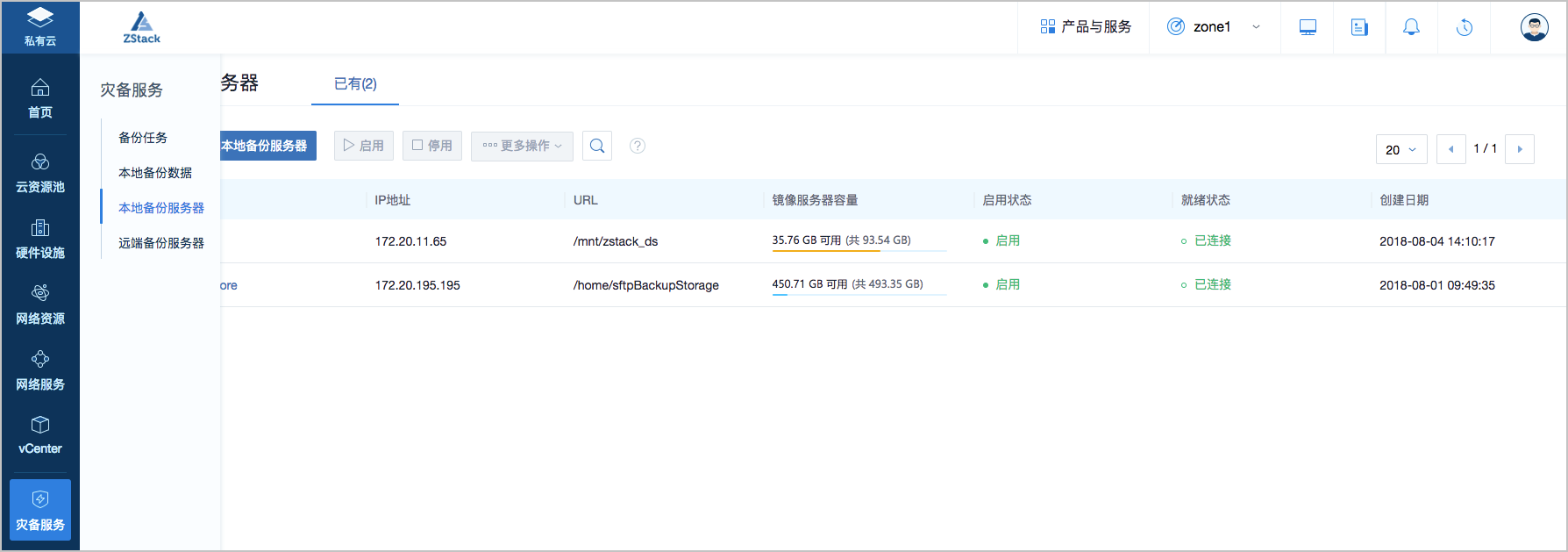Go to next page arrow
This screenshot has width=1568, height=552.
tap(1520, 149)
